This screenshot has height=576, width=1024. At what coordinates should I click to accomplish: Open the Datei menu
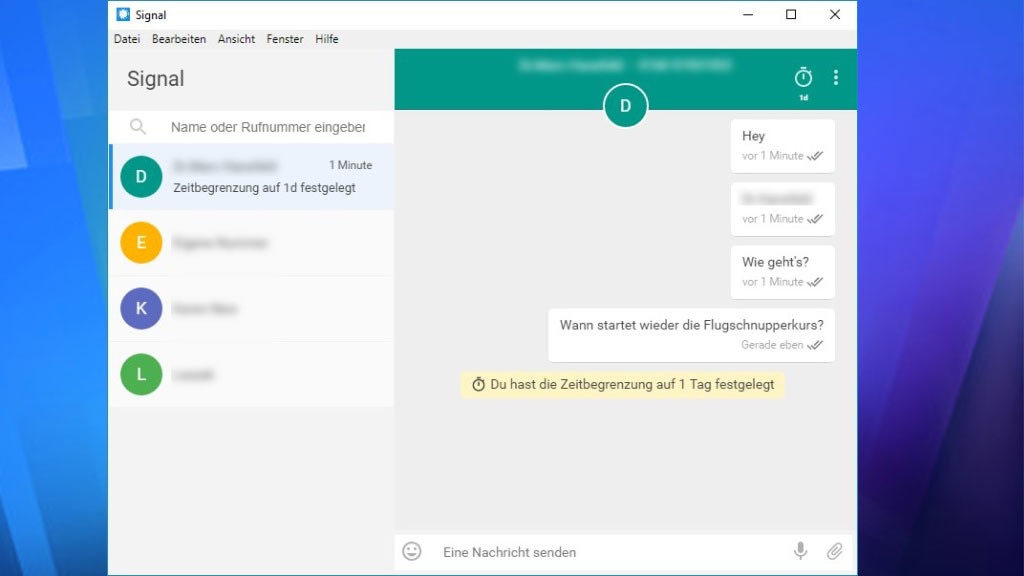127,39
